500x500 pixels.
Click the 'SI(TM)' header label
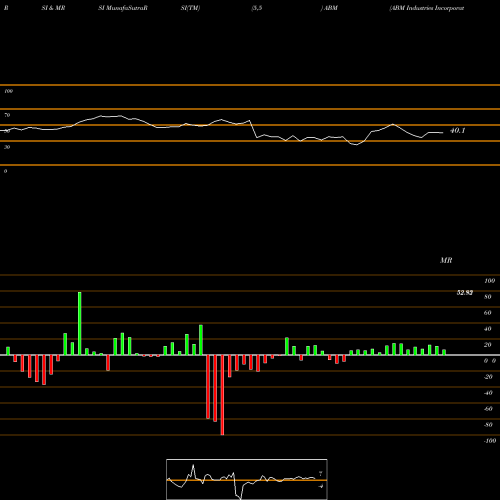point(190,8)
